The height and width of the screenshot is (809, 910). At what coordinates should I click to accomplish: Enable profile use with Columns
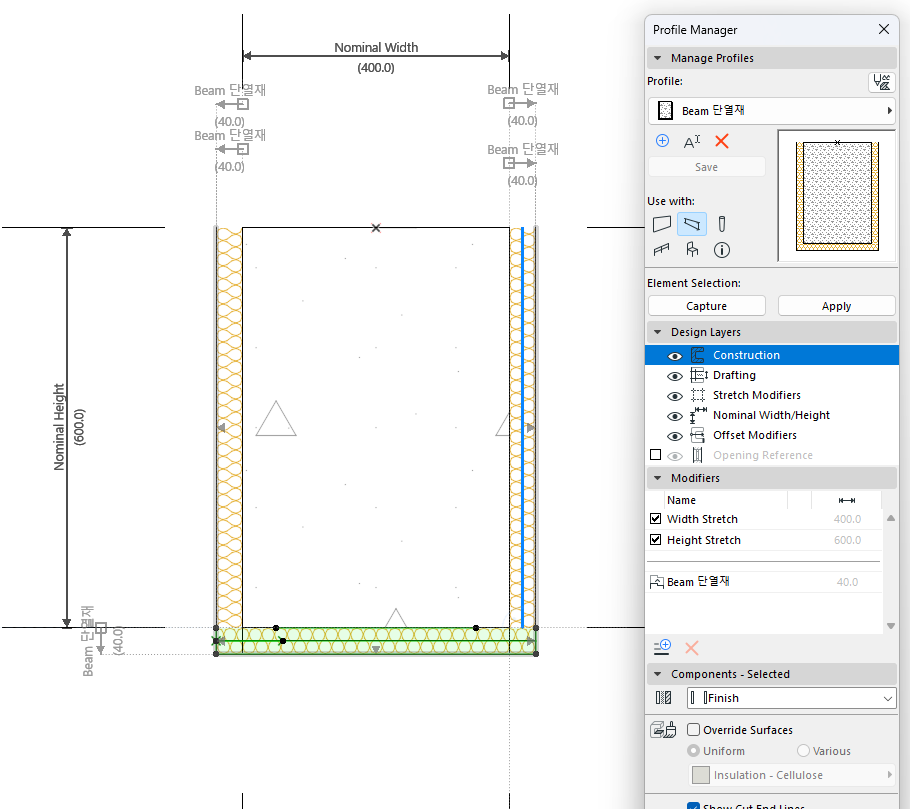(x=721, y=224)
